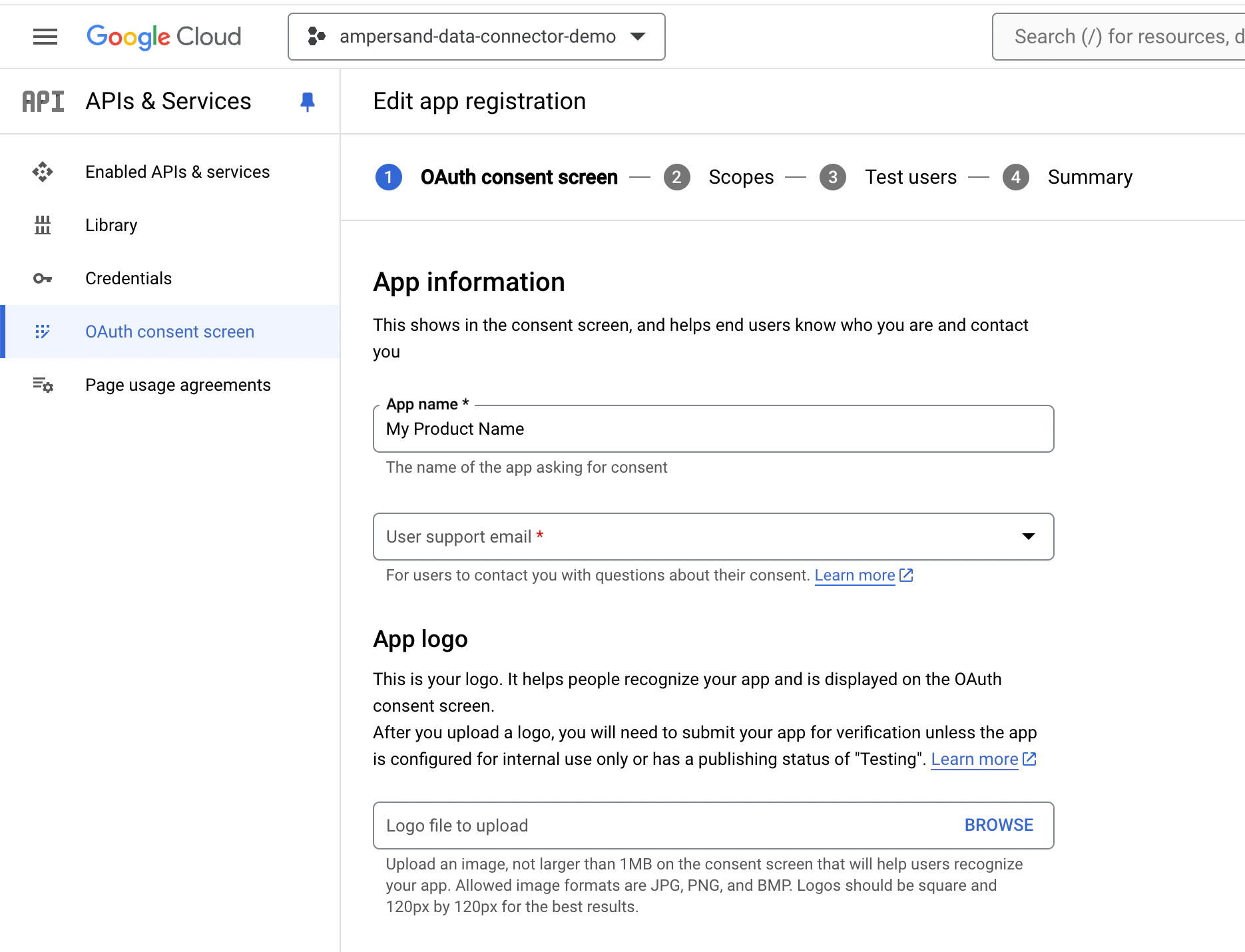Open the hamburger navigation menu

tap(45, 37)
